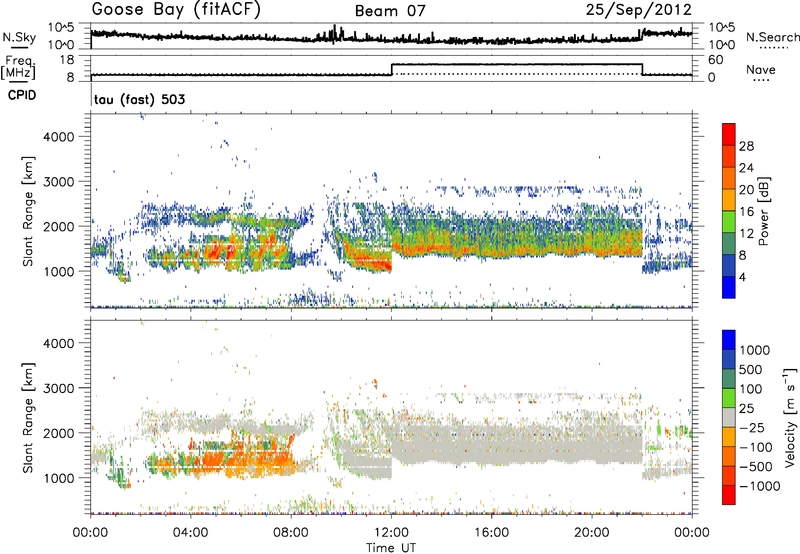Click the "Nave" legend label
The width and height of the screenshot is (800, 554).
click(761, 69)
